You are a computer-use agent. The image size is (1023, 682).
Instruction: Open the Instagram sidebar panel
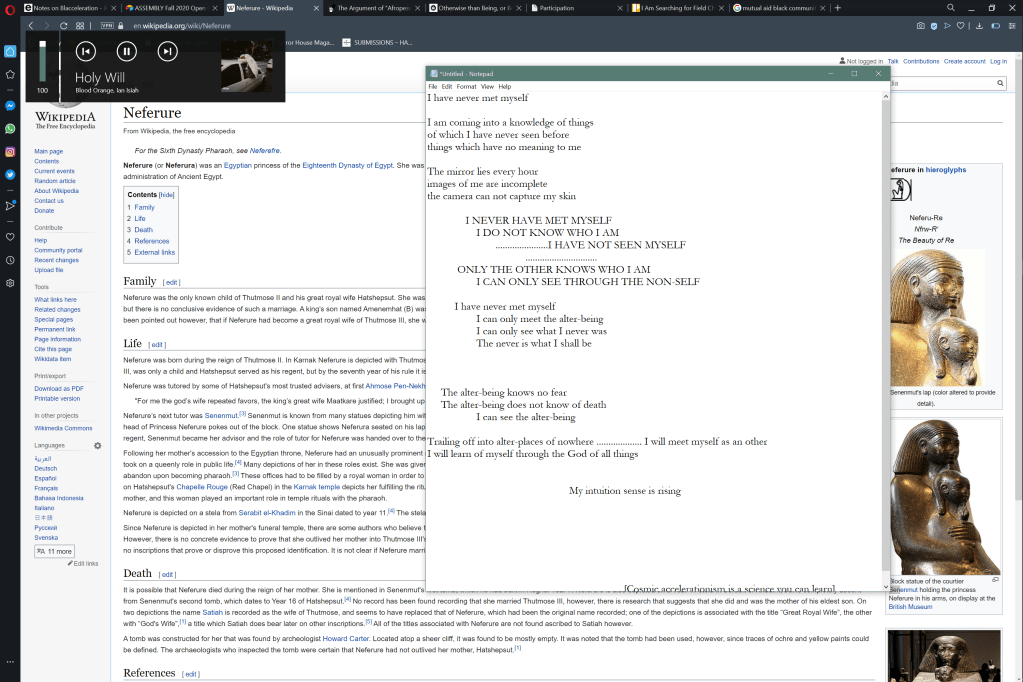click(10, 152)
